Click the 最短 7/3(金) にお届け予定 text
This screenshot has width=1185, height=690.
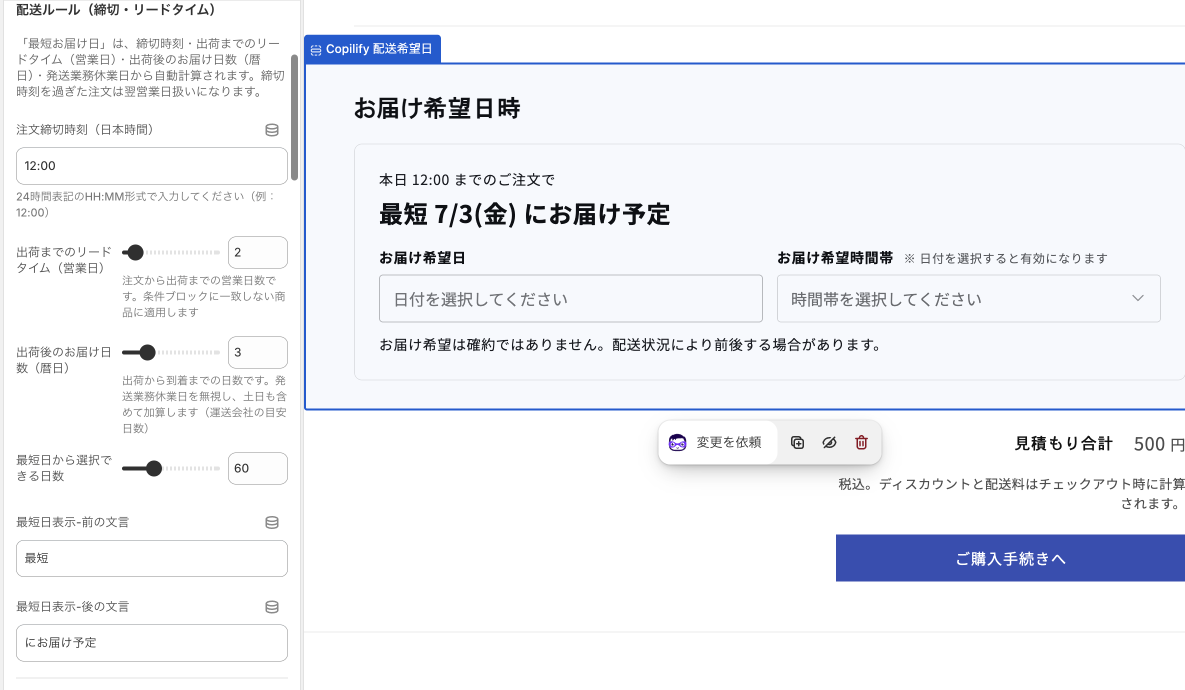[524, 215]
